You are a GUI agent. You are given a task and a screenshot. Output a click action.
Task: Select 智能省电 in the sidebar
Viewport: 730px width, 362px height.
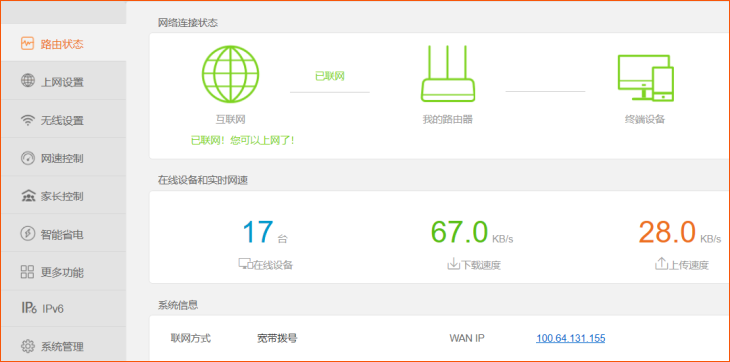click(x=63, y=234)
